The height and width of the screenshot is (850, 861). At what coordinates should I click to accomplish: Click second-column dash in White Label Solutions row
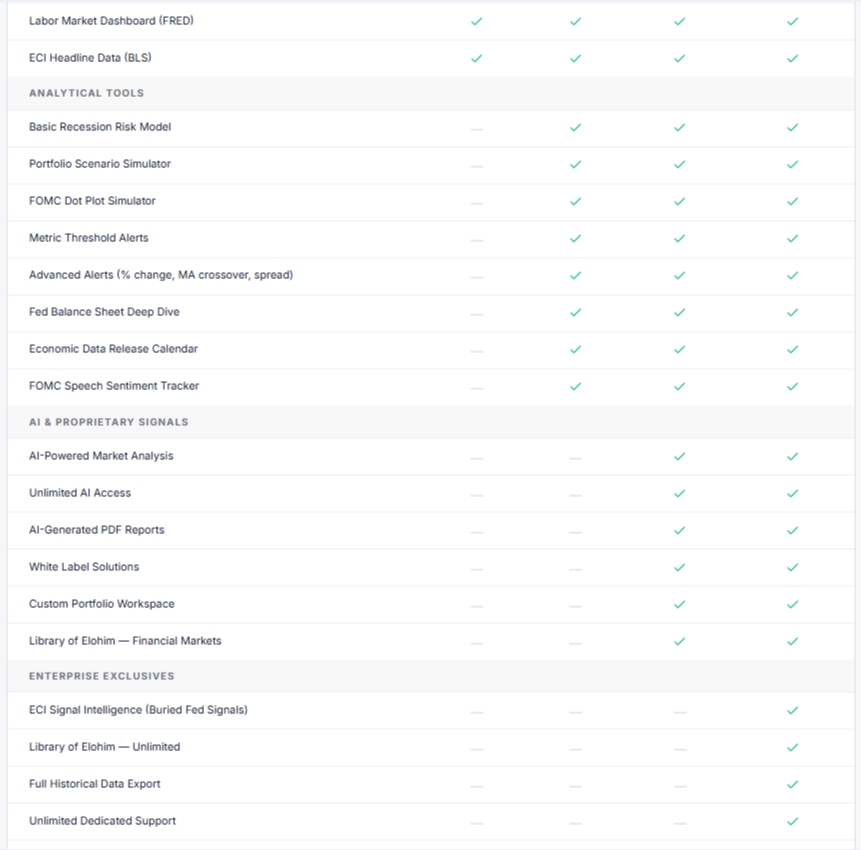pyautogui.click(x=575, y=569)
